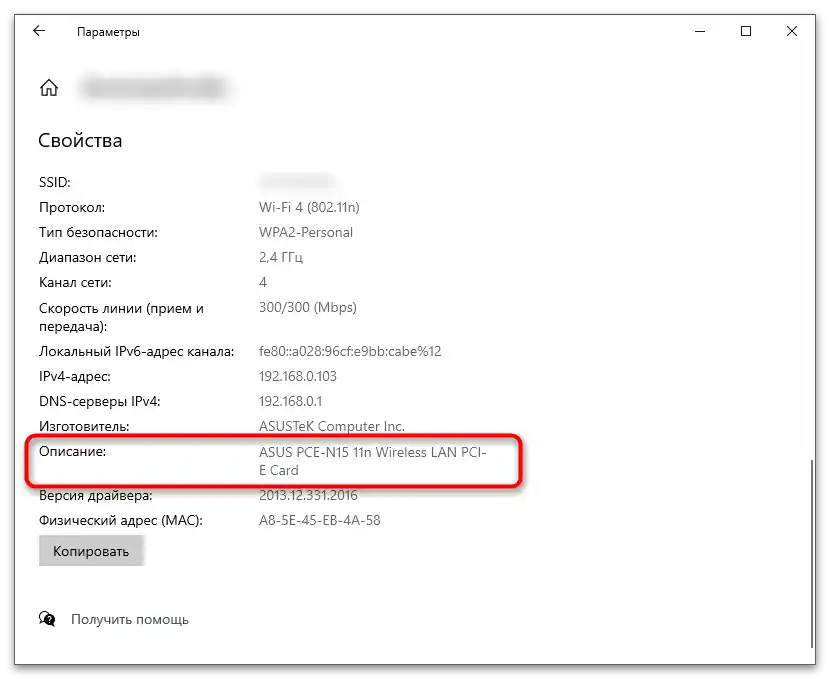The height and width of the screenshot is (679, 830).
Task: Click the Протокол: label
Action: [x=72, y=207]
